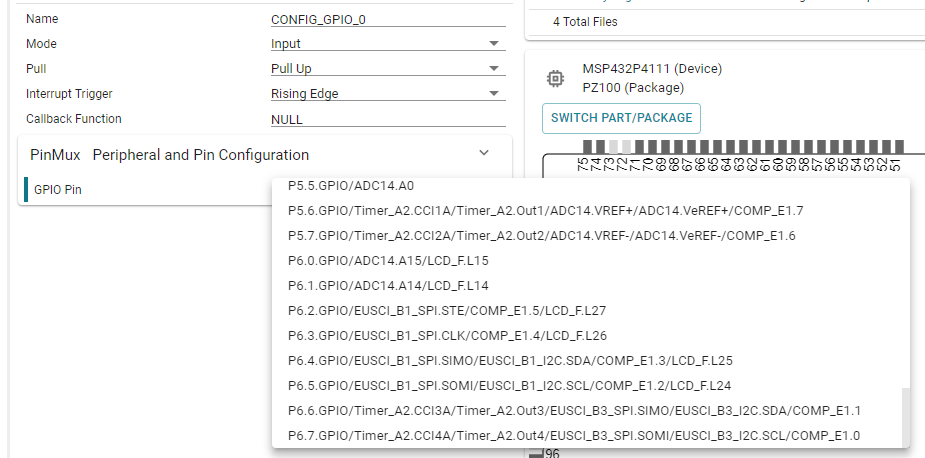Click the Name field containing CONFIG_GPIO_0
925x458 pixels.
point(387,19)
